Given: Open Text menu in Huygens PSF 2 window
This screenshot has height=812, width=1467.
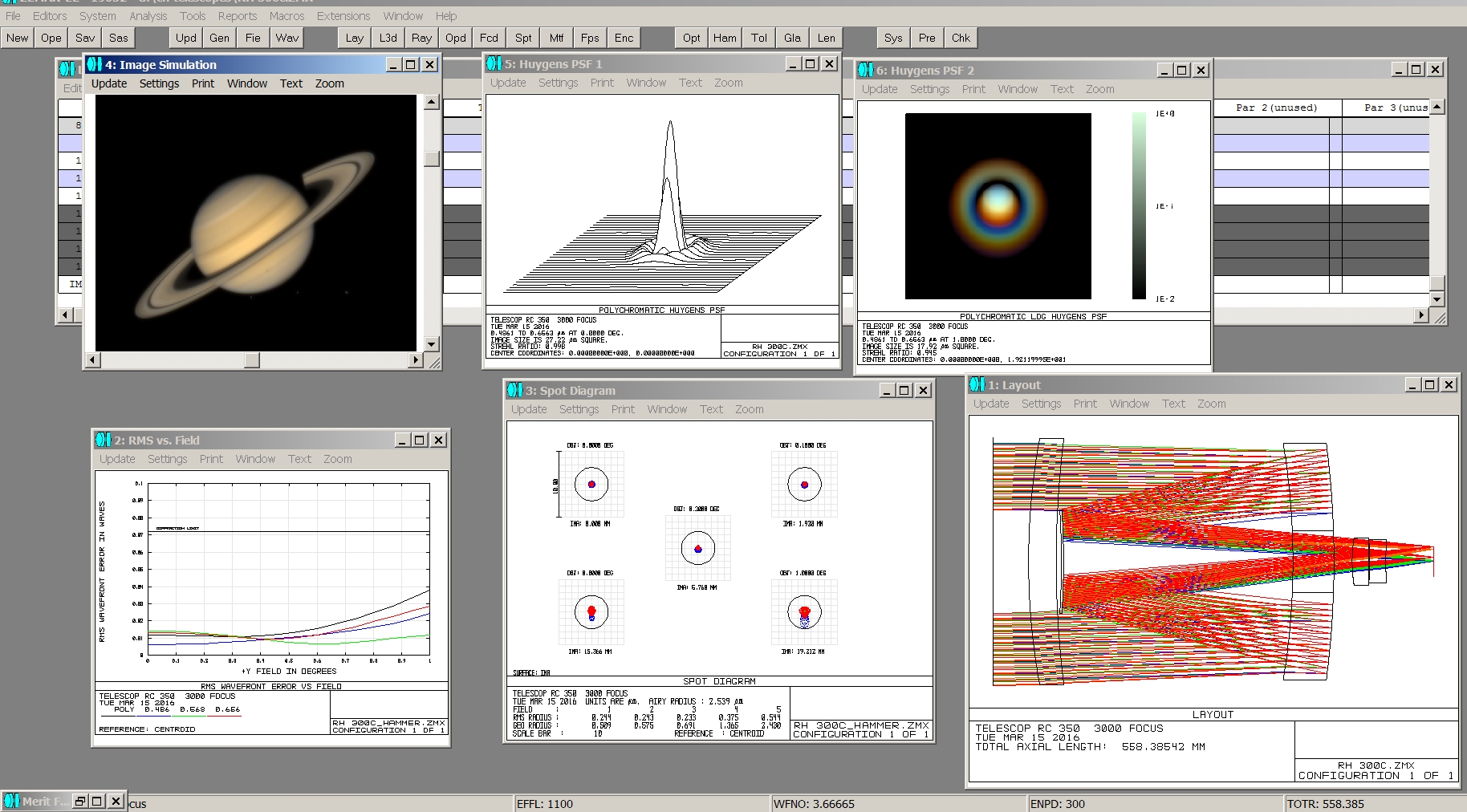Looking at the screenshot, I should click(x=1062, y=89).
